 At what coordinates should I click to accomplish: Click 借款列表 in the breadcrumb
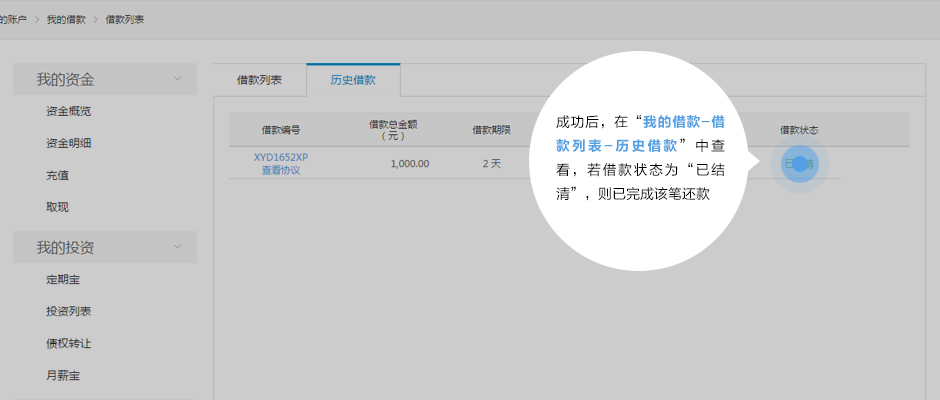tap(125, 19)
